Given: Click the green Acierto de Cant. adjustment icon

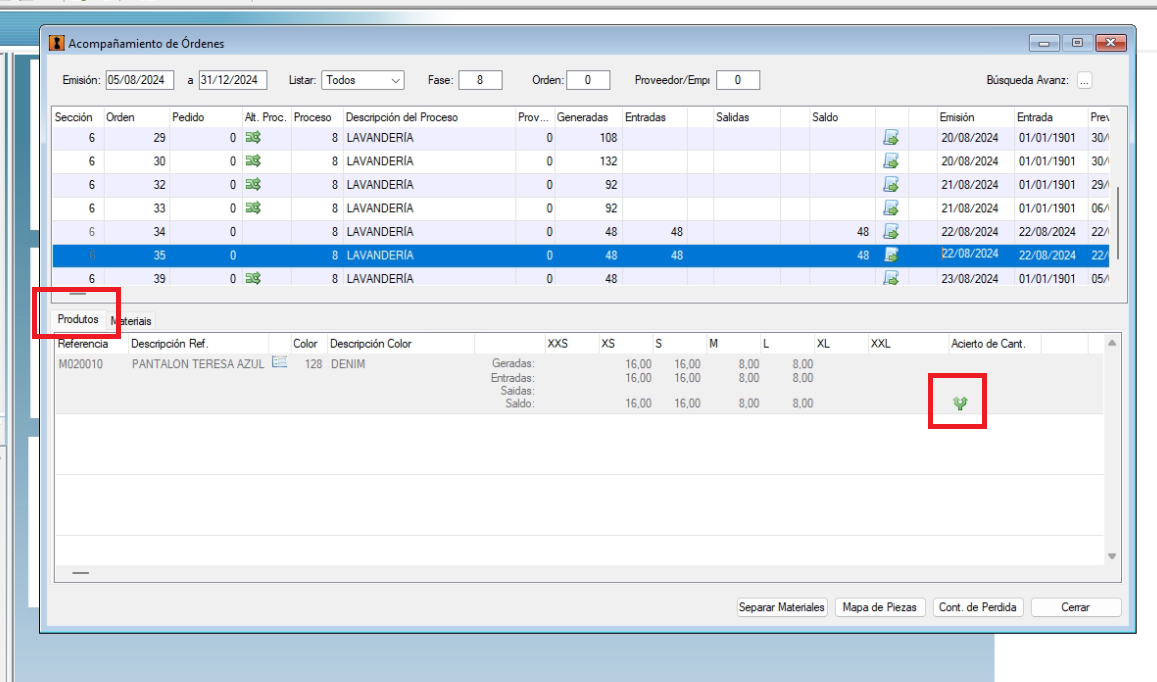Looking at the screenshot, I should 959,403.
